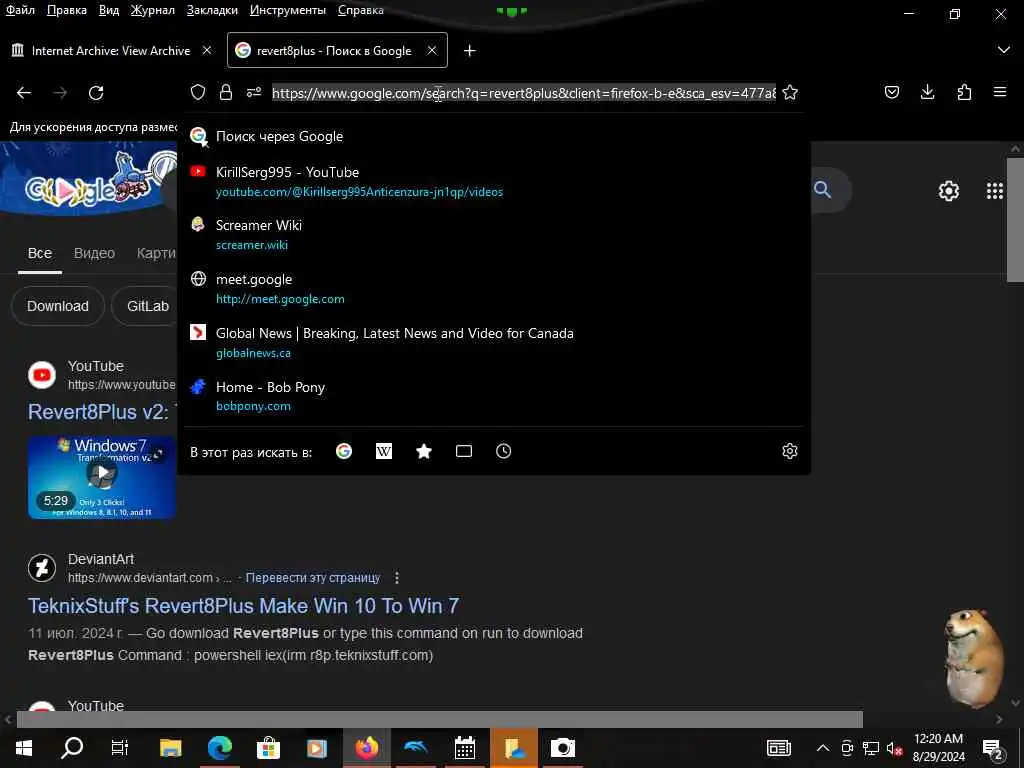Image resolution: width=1024 pixels, height=768 pixels.
Task: Open the clock showing 12:20 AM
Action: 938,748
